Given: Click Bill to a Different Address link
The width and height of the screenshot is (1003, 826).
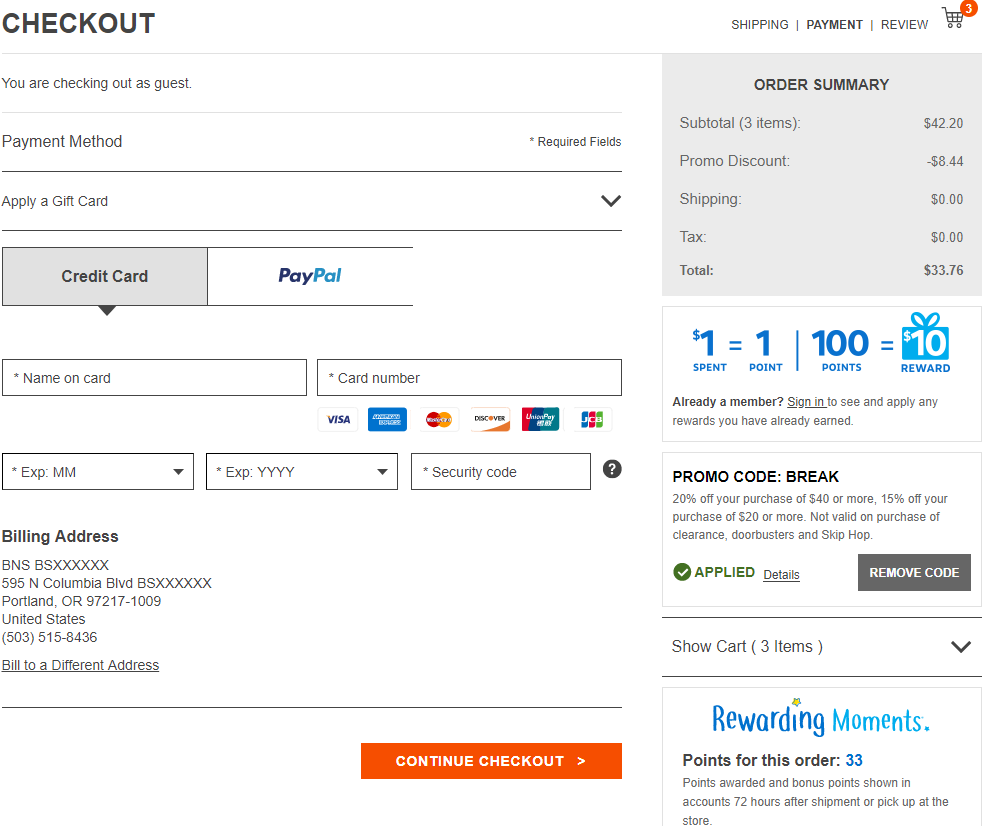Looking at the screenshot, I should pyautogui.click(x=80, y=666).
